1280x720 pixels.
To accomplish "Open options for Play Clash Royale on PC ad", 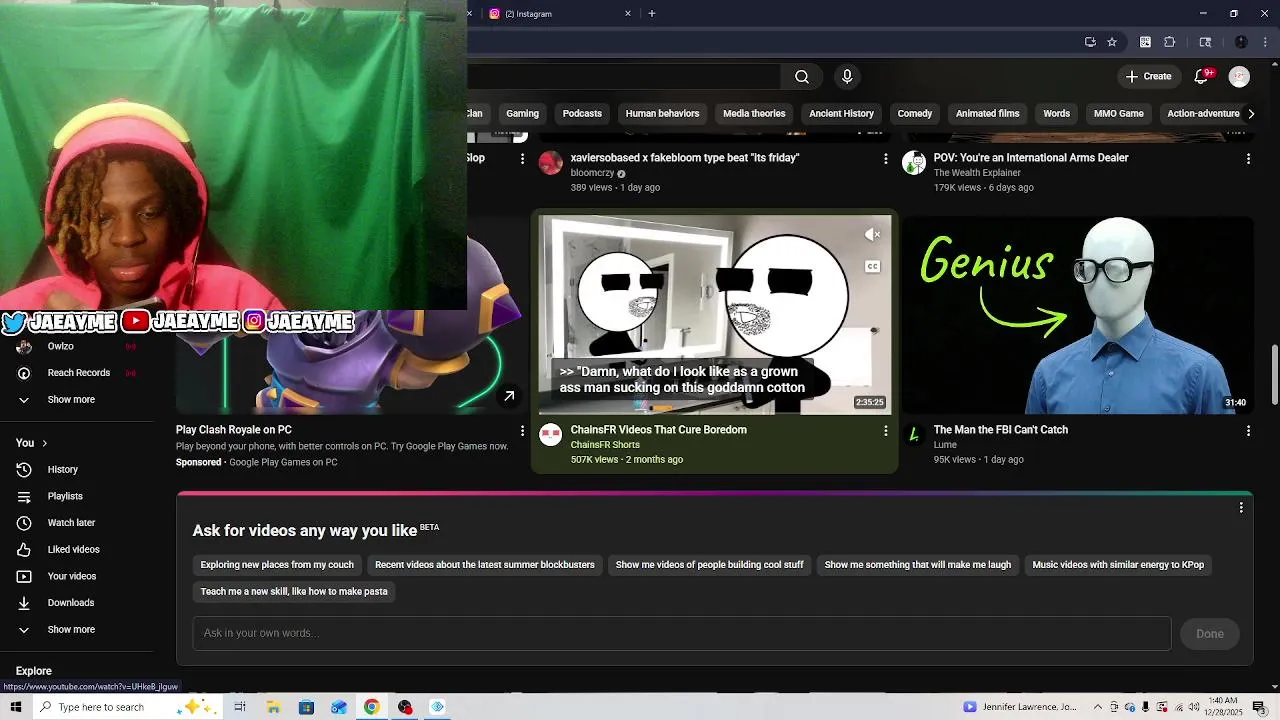I will (522, 431).
